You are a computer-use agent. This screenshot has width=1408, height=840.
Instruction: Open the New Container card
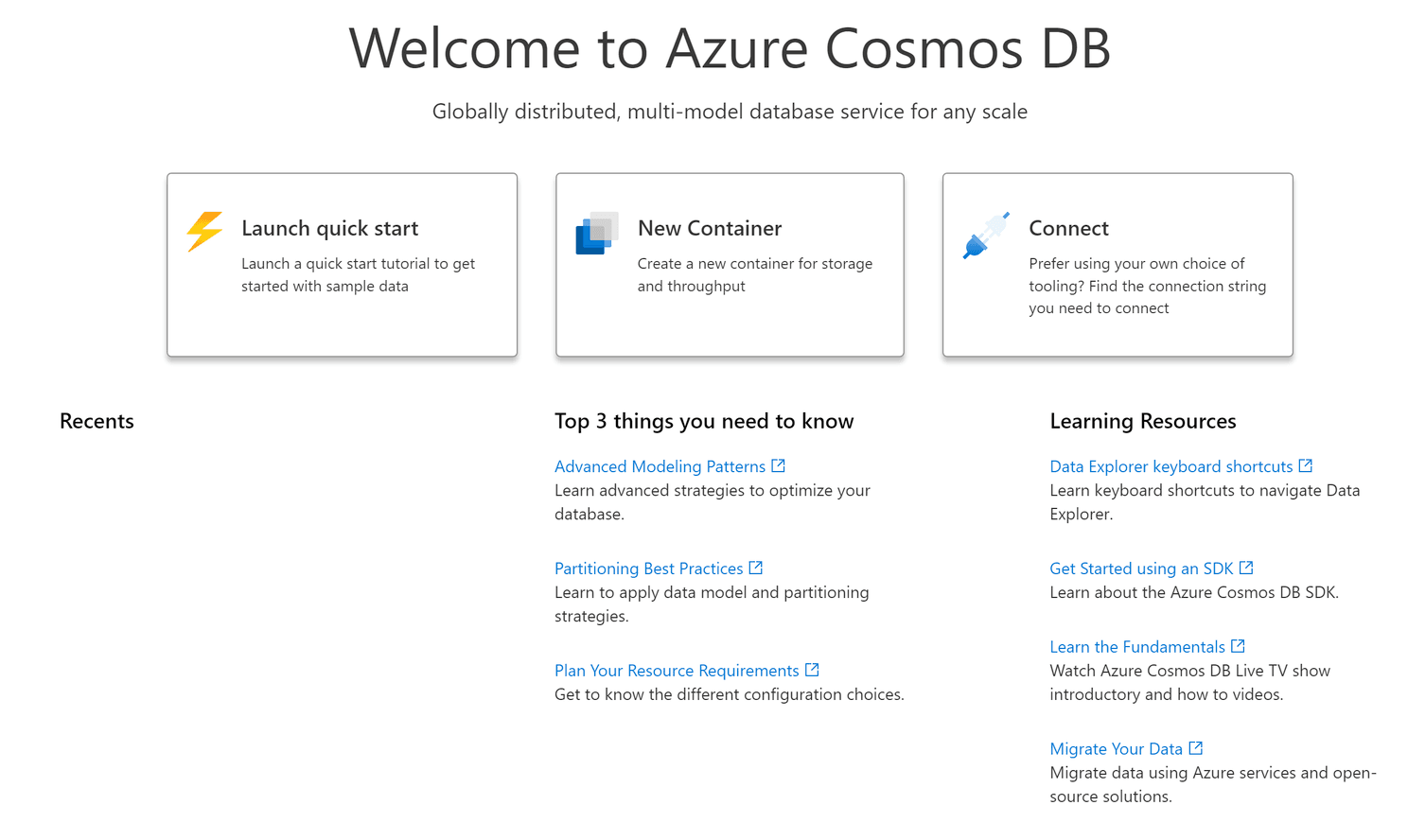tap(730, 265)
